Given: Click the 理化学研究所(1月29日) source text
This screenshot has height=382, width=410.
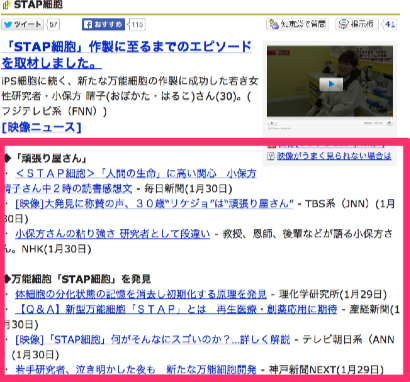Looking at the screenshot, I should [333, 294].
